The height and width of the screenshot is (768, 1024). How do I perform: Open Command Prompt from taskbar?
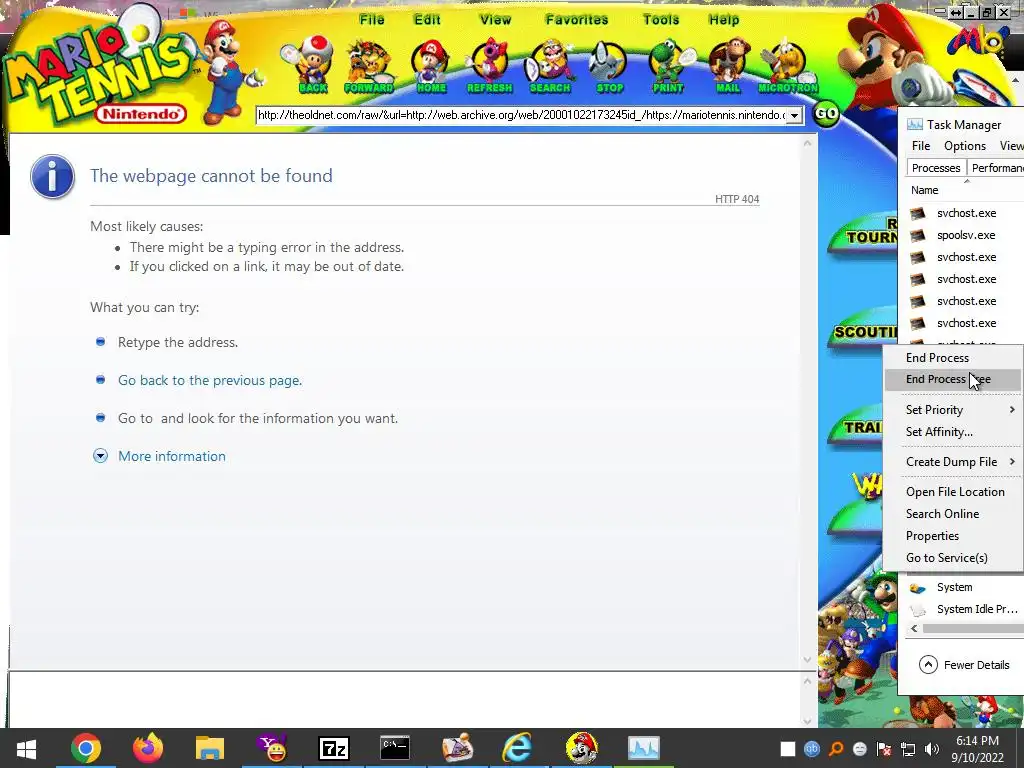click(395, 748)
